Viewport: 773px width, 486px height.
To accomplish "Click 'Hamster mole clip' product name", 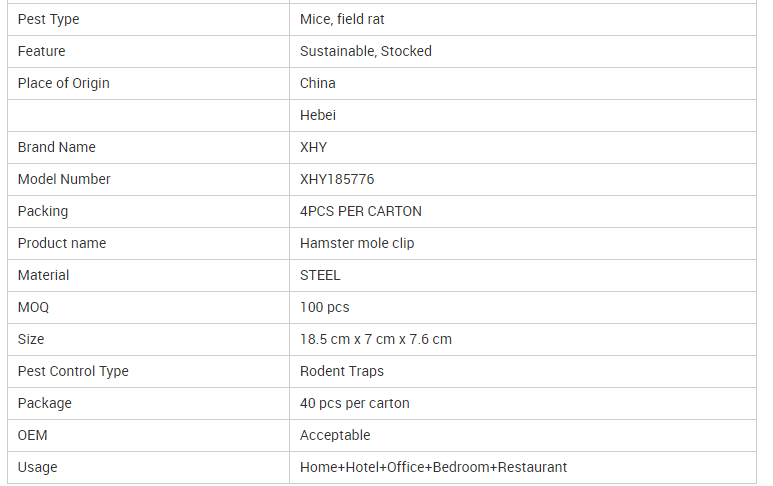I will click(x=357, y=243).
